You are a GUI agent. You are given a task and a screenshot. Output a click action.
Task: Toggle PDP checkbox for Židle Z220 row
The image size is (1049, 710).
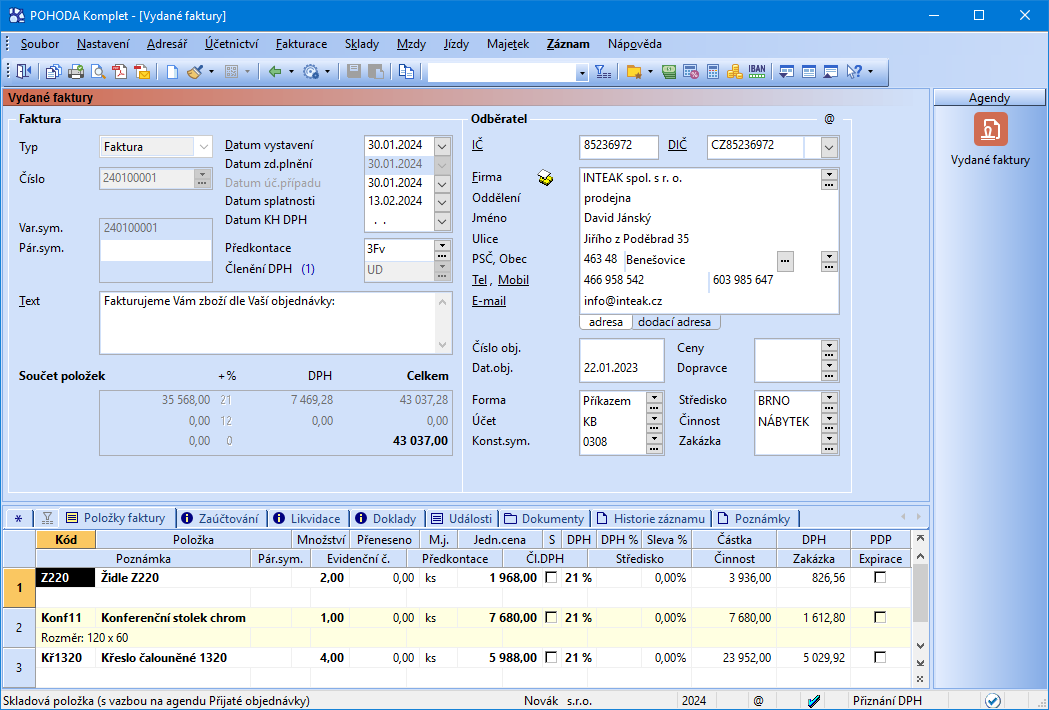(x=880, y=578)
